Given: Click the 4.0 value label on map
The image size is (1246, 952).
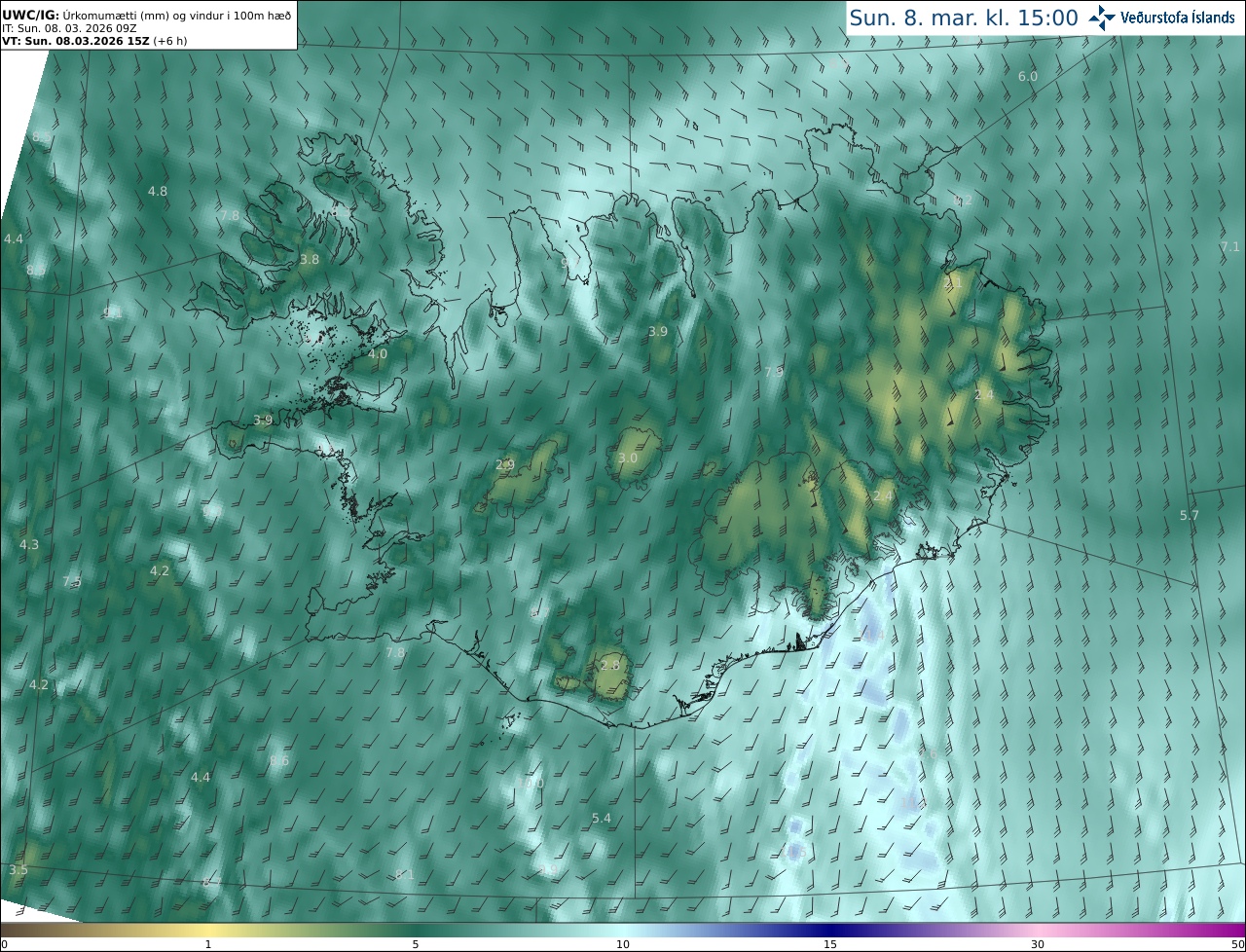Looking at the screenshot, I should 378,353.
